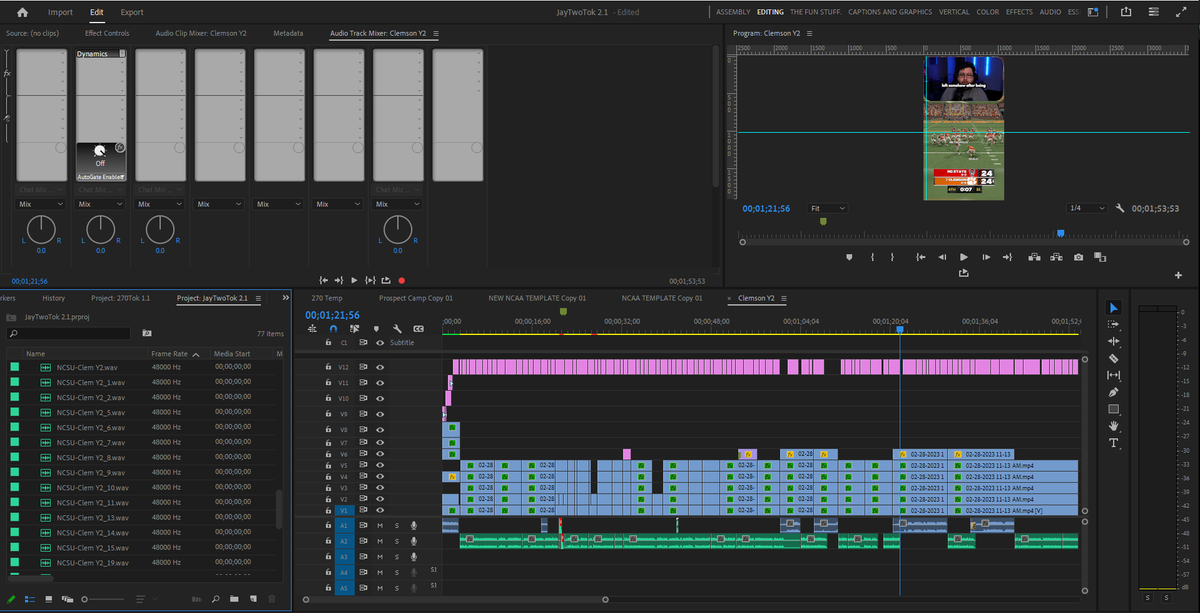This screenshot has height=613, width=1200.
Task: Step back one frame in Program monitor
Action: pyautogui.click(x=942, y=257)
